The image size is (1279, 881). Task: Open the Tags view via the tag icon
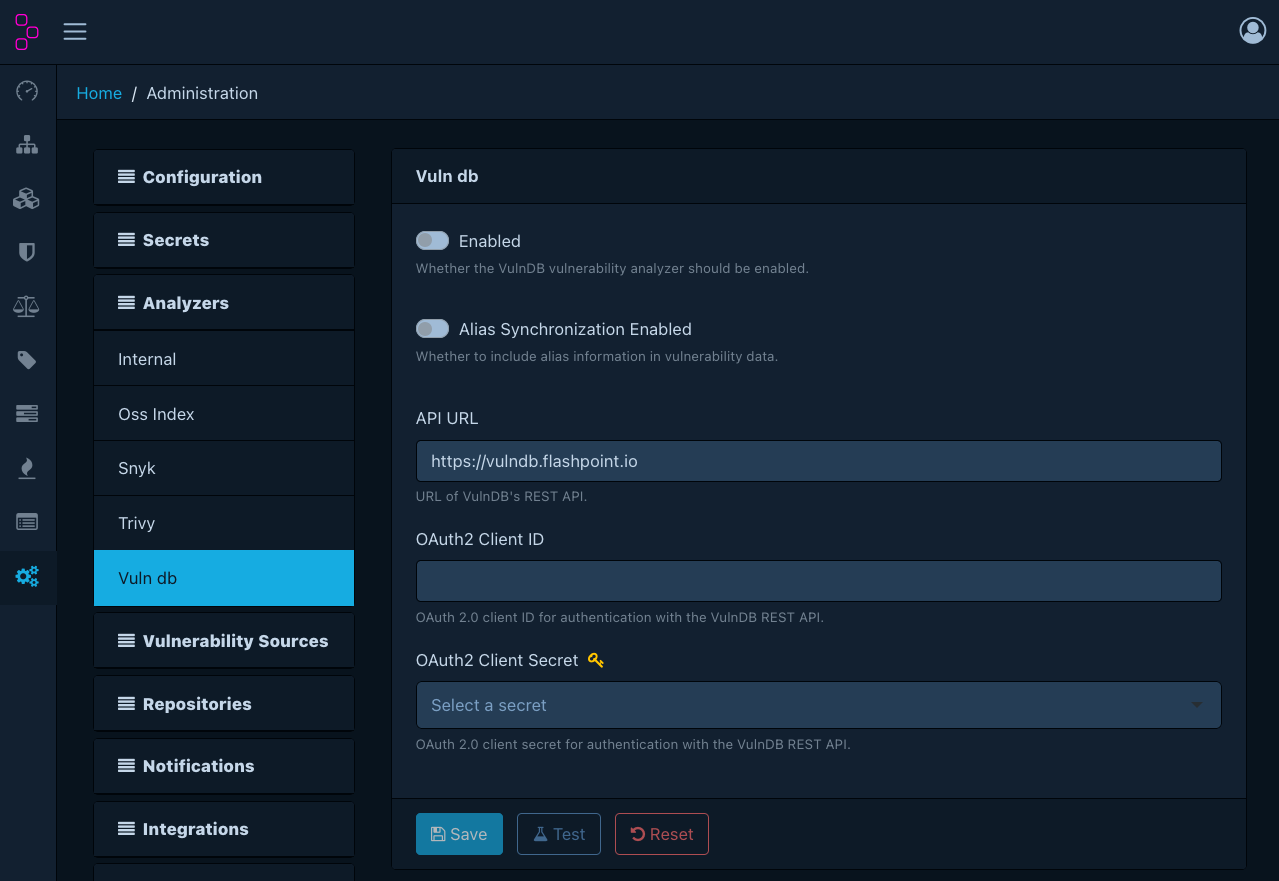pos(27,360)
